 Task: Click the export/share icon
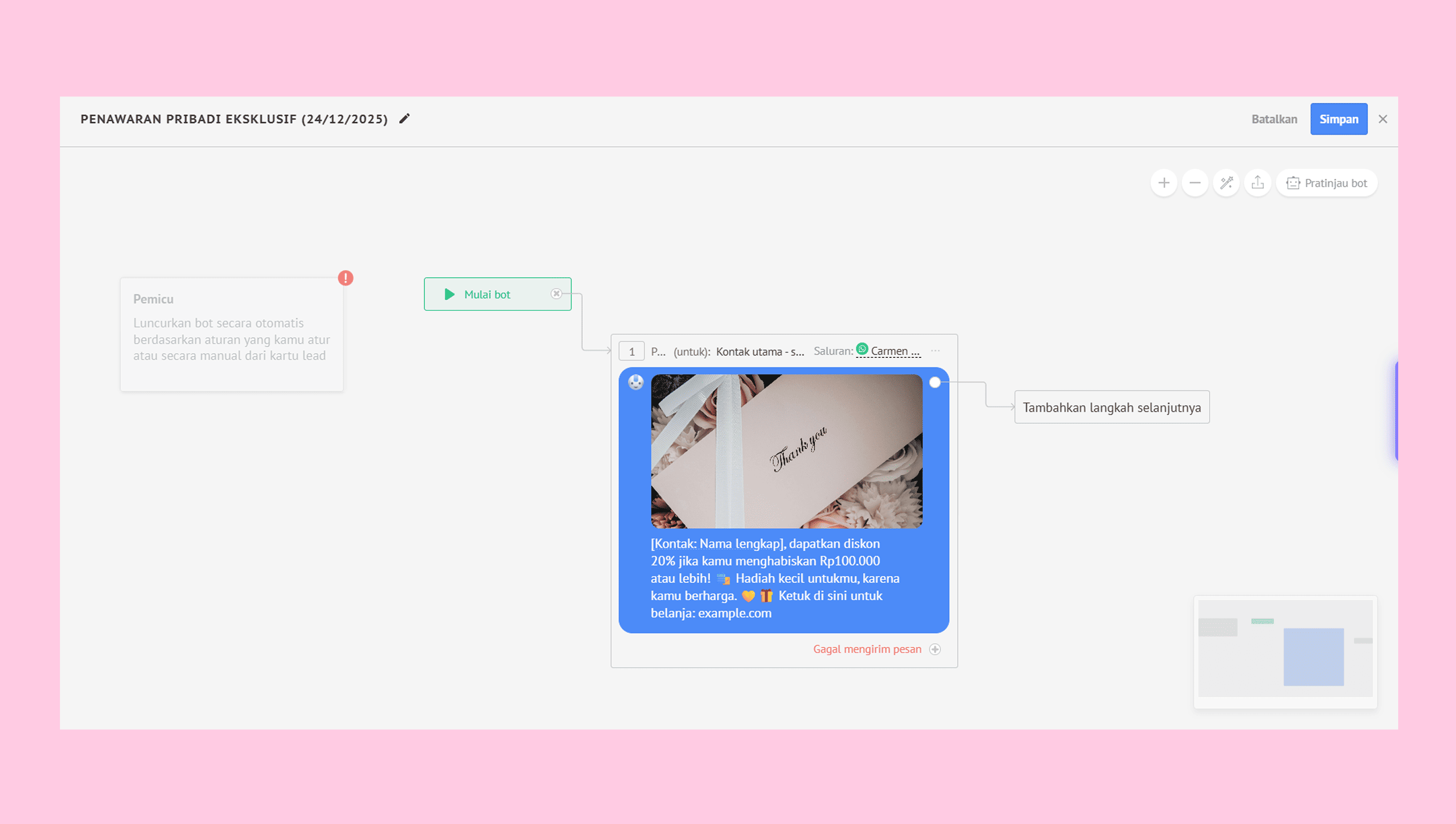coord(1257,183)
